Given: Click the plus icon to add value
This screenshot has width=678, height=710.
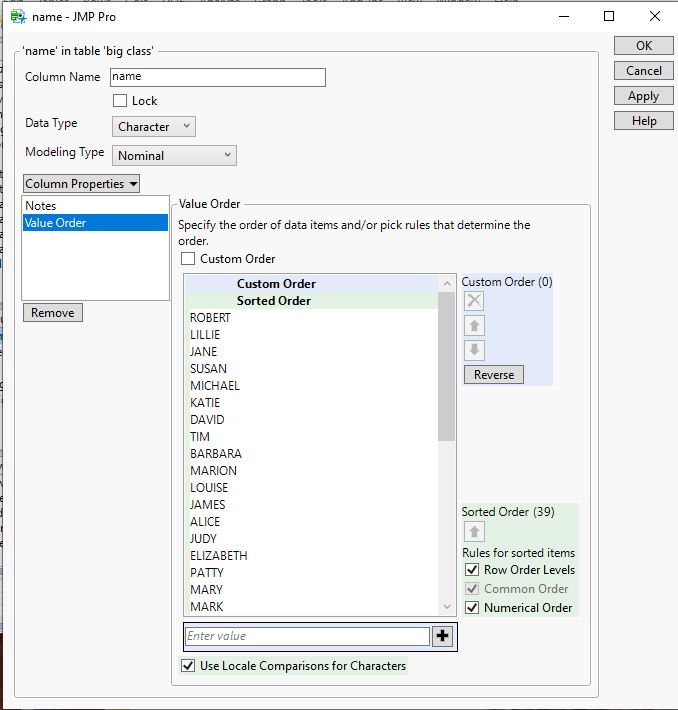Looking at the screenshot, I should coord(442,636).
